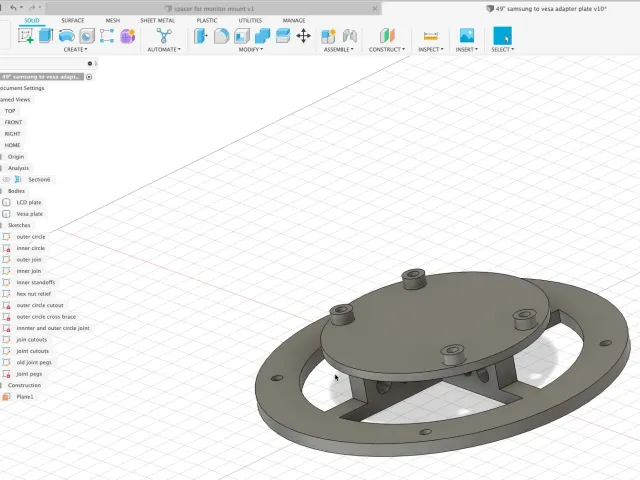This screenshot has height=480, width=640.
Task: Click the Insert image icon
Action: (x=467, y=36)
